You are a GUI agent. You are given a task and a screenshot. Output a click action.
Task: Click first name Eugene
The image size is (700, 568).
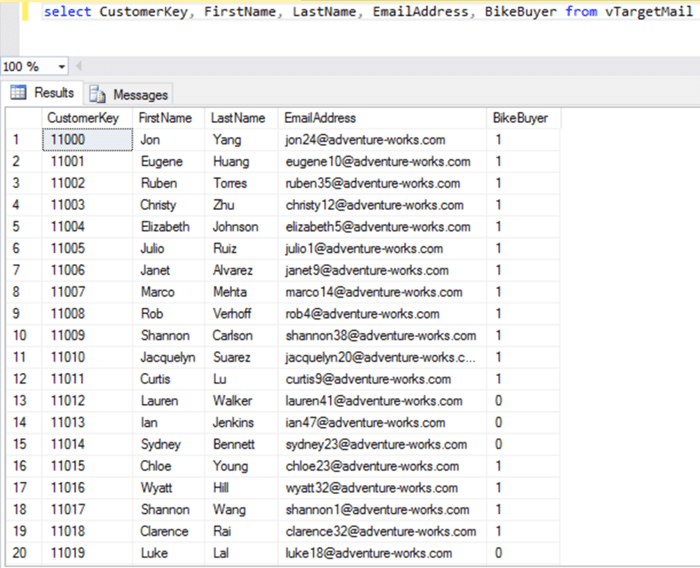click(x=162, y=162)
